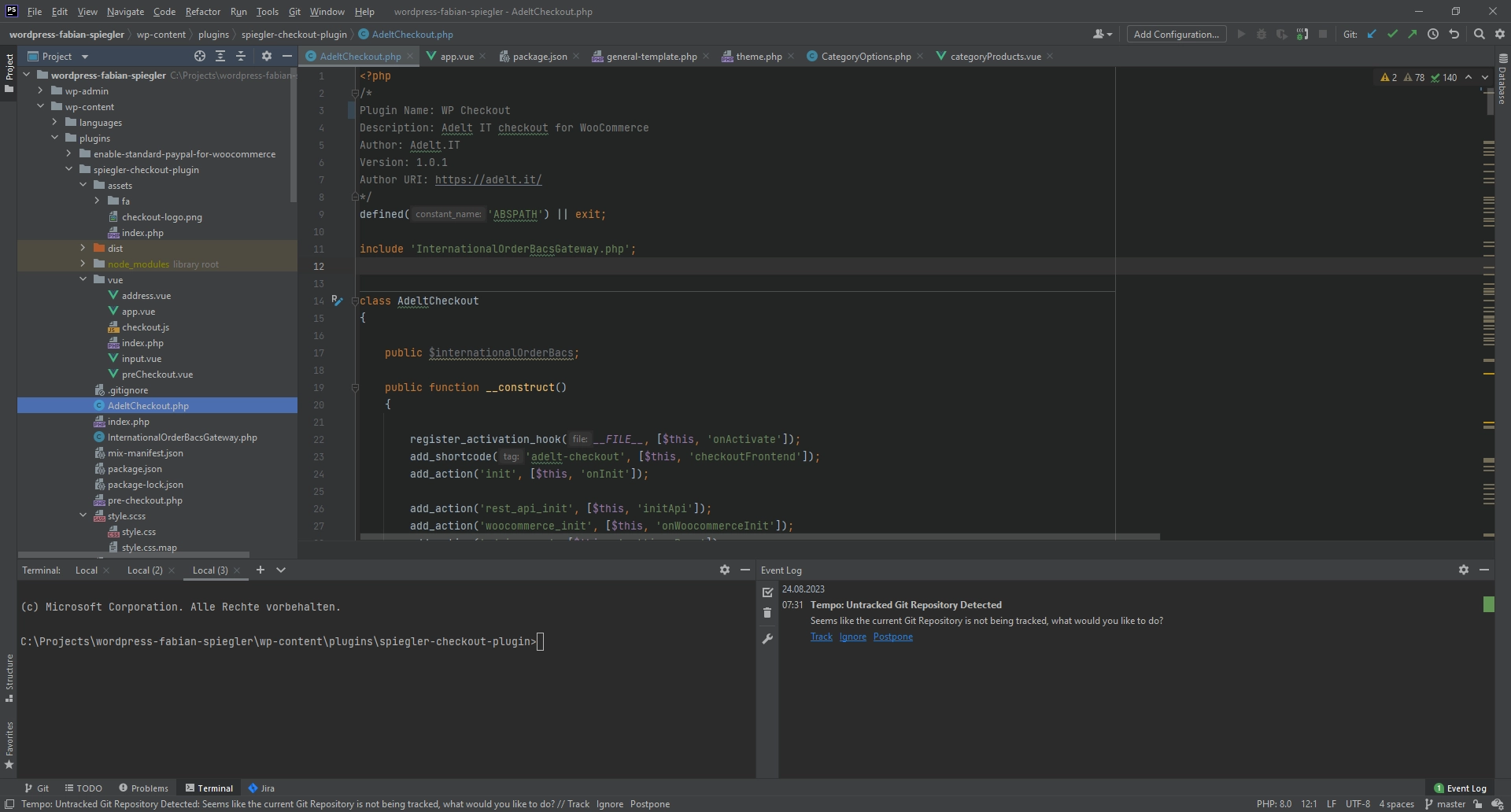Expand the wp-admin folder

[x=40, y=90]
